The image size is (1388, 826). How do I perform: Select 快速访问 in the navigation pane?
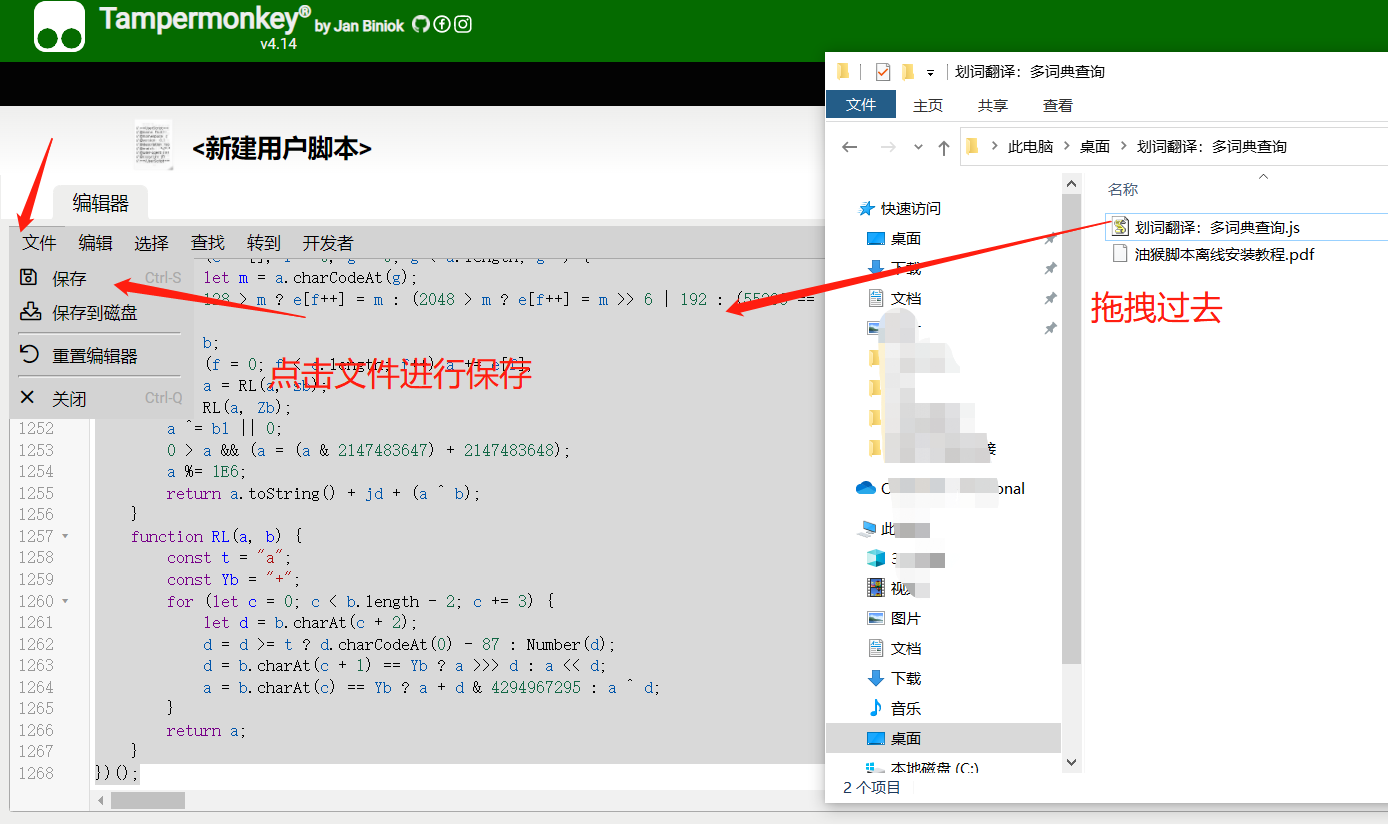click(x=910, y=208)
